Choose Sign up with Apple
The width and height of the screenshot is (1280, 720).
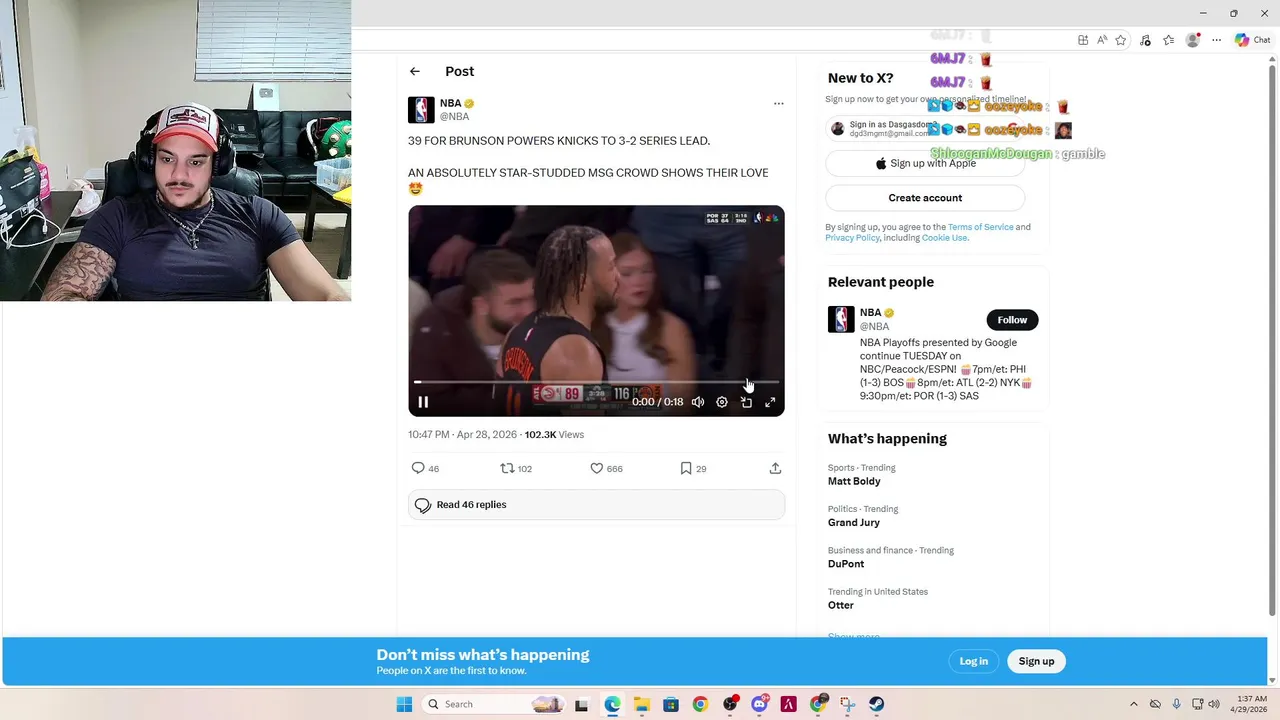(x=925, y=163)
